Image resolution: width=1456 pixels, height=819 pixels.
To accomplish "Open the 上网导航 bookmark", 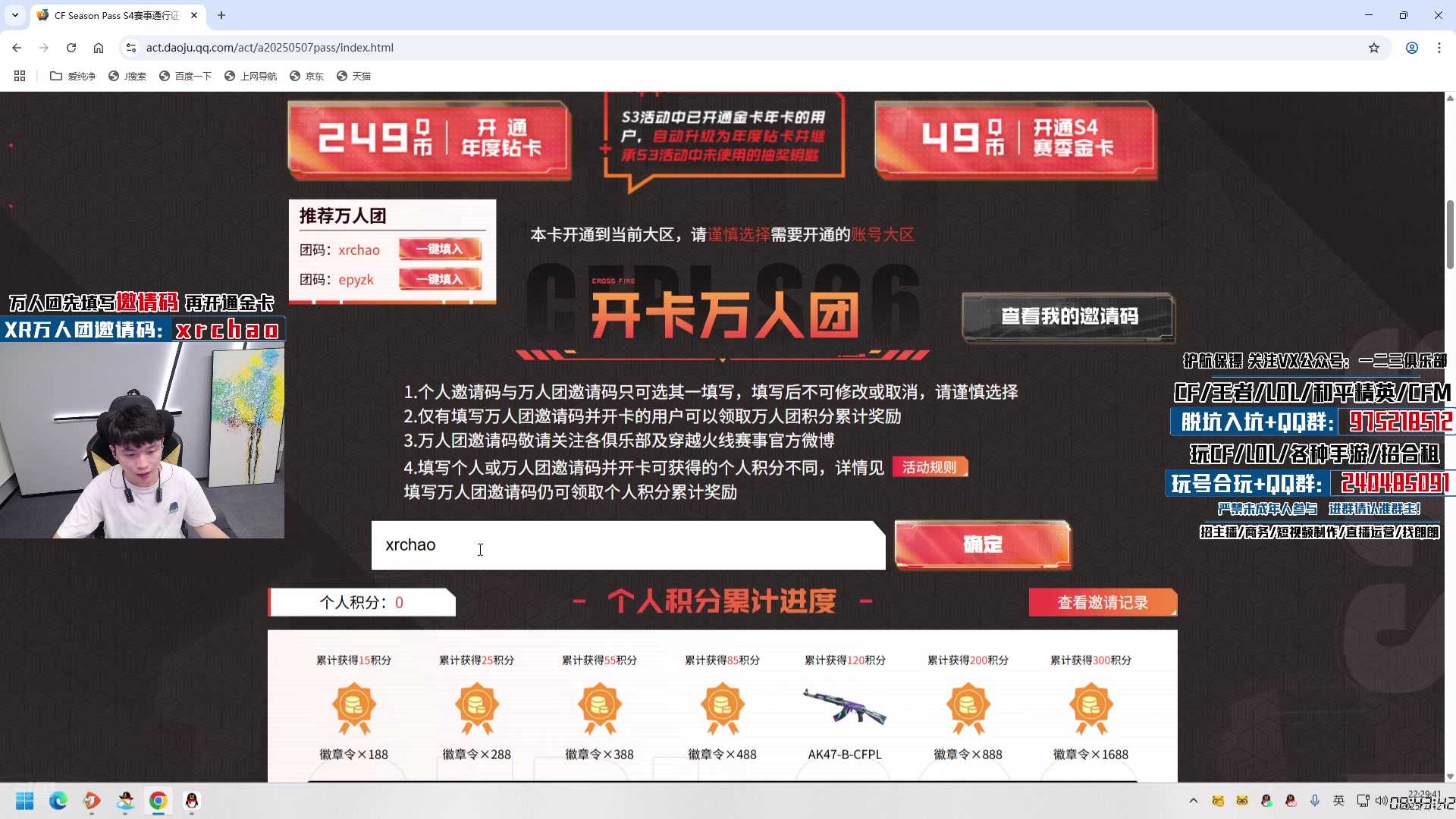I will (251, 76).
